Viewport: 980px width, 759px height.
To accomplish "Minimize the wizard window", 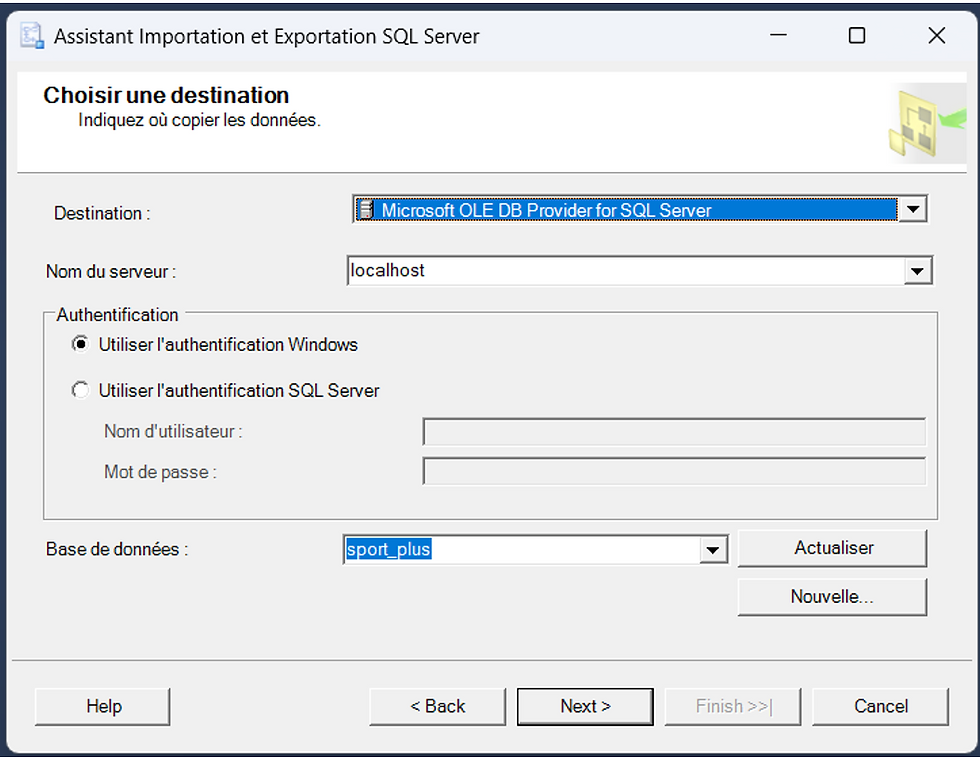I will pos(778,36).
